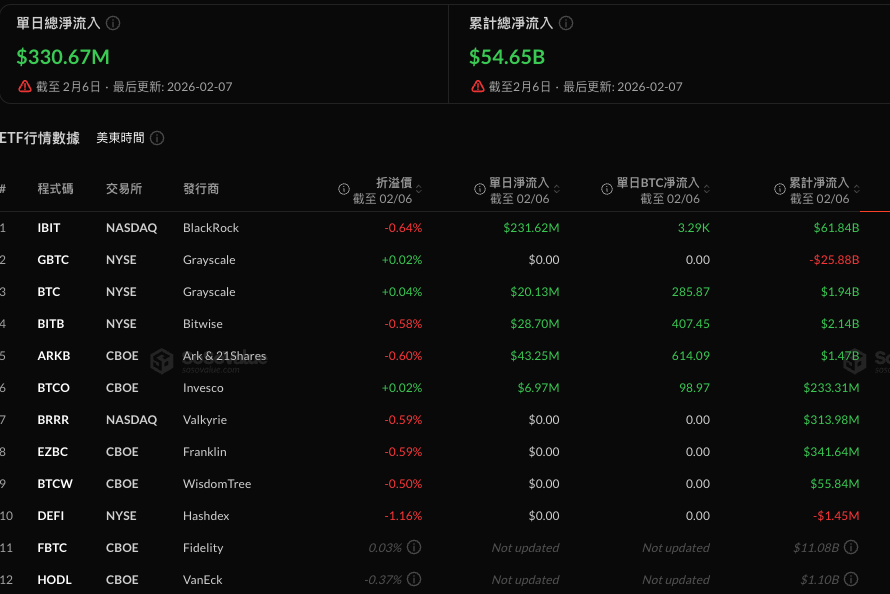
Task: Click EZBC cumulative inflow $341.64M
Action: (x=831, y=452)
